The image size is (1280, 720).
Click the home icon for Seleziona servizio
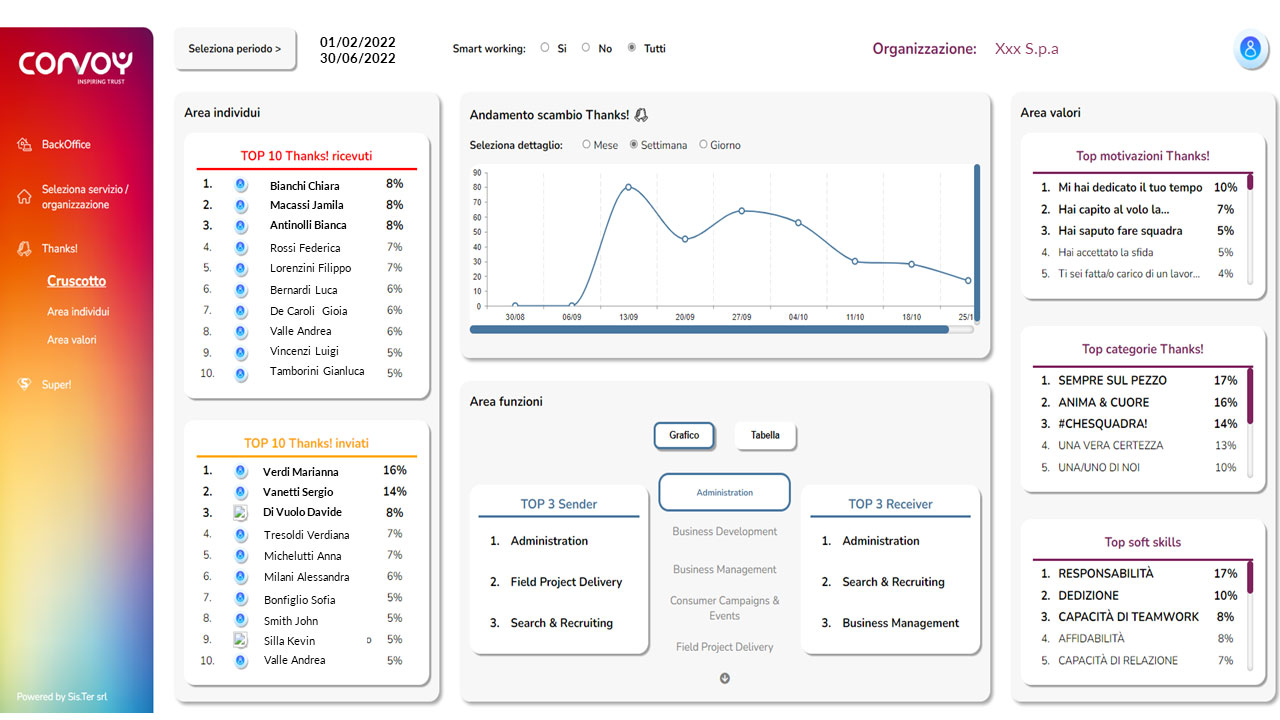[25, 197]
